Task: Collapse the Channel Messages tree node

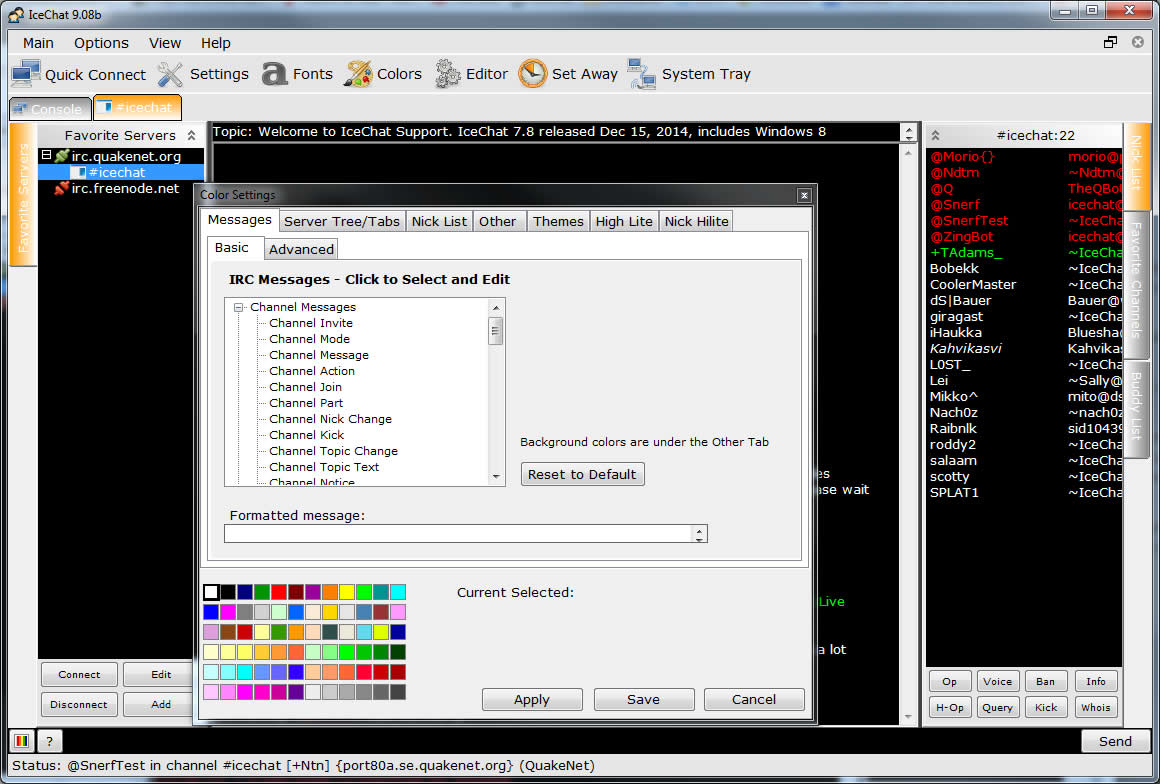Action: 238,307
